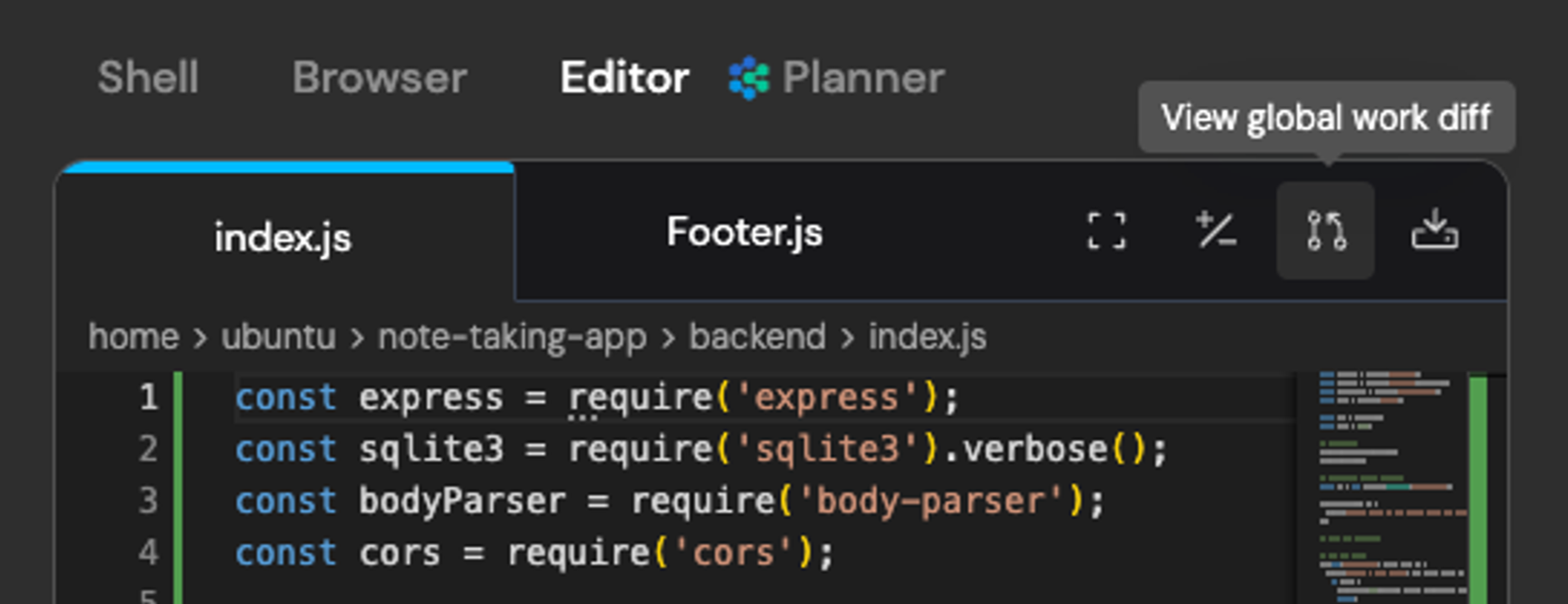Screen dimensions: 1568x604
Task: Click the download icon in editor toolbar
Action: tap(1435, 231)
